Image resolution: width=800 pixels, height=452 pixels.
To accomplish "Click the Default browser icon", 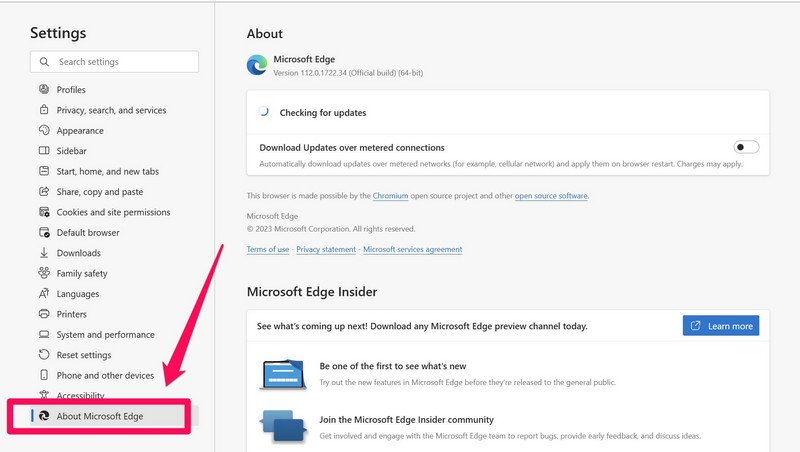I will coord(44,232).
